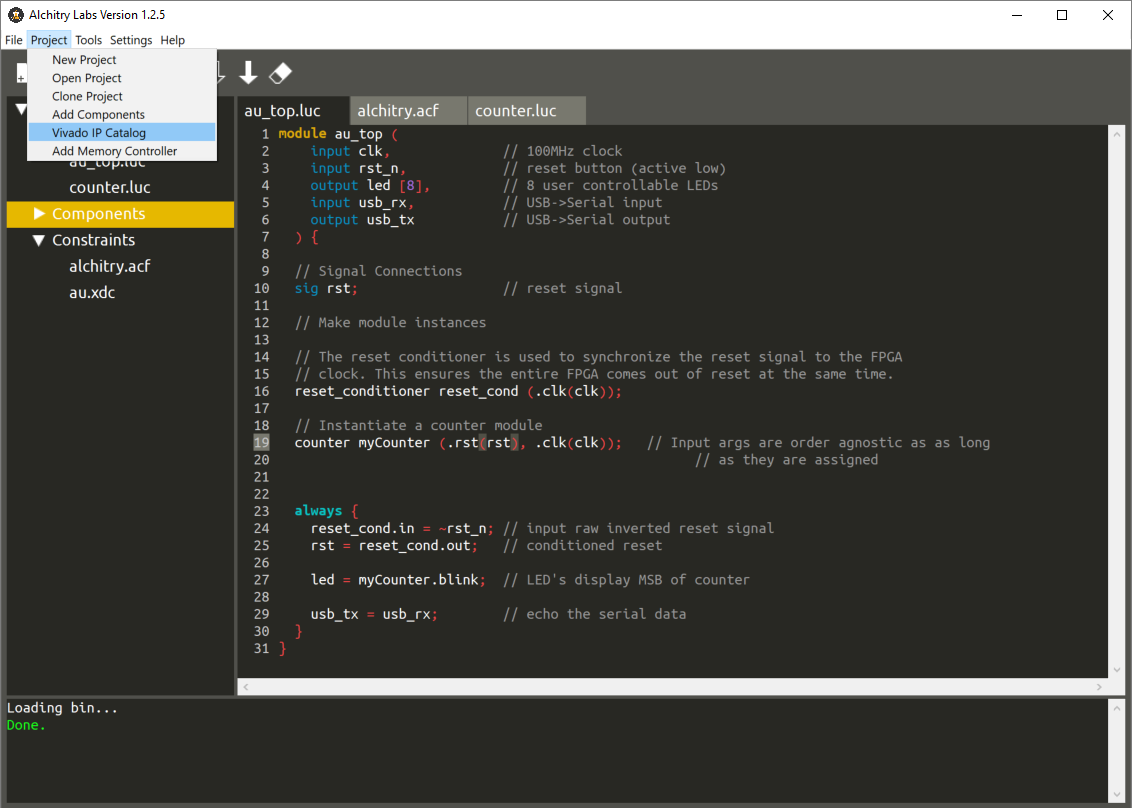This screenshot has height=808, width=1132.
Task: Click the 'always' keyword on line 23
Action: tap(318, 511)
